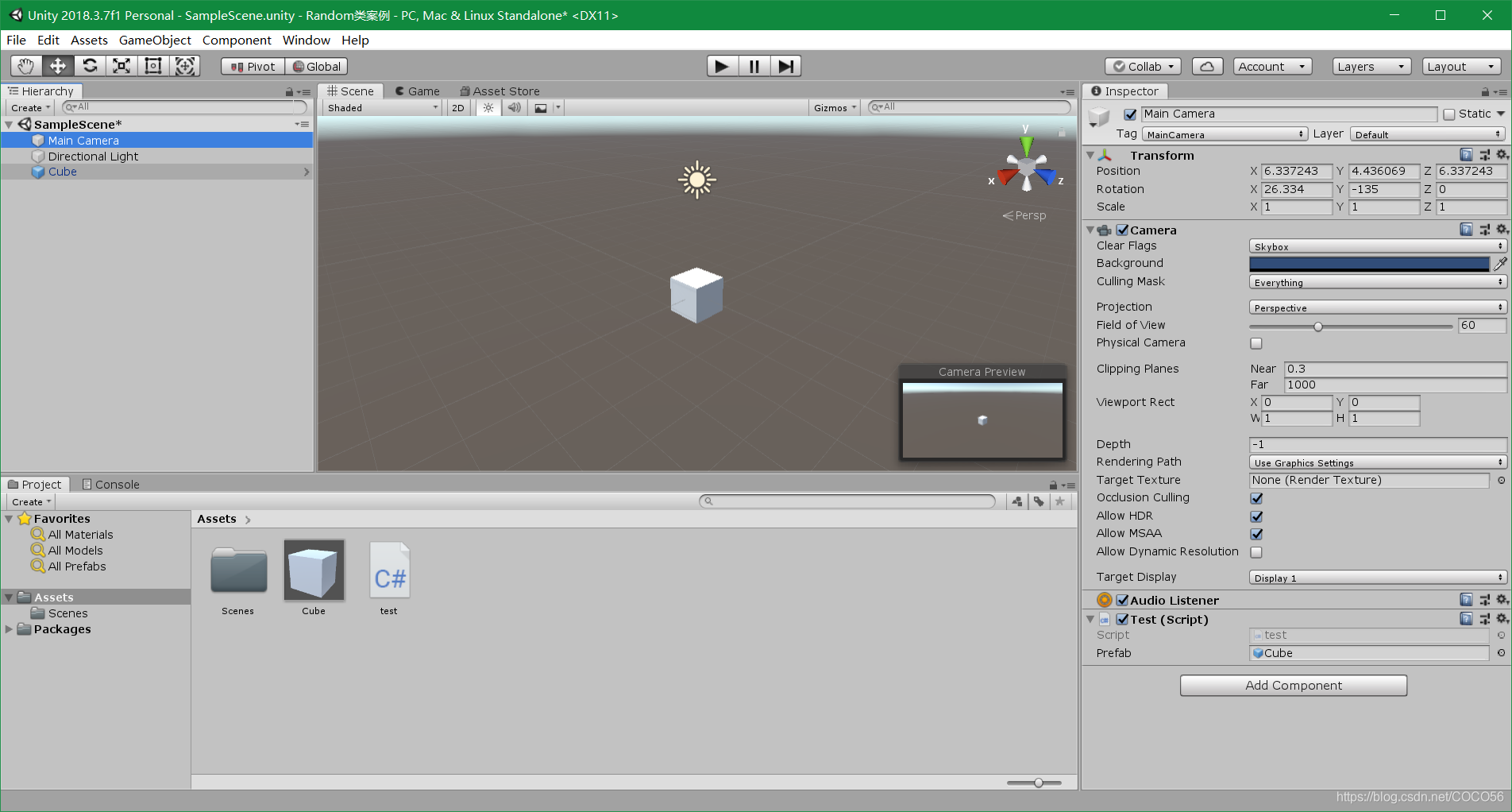Select the Transform tool
Image resolution: width=1512 pixels, height=812 pixels.
coord(185,66)
